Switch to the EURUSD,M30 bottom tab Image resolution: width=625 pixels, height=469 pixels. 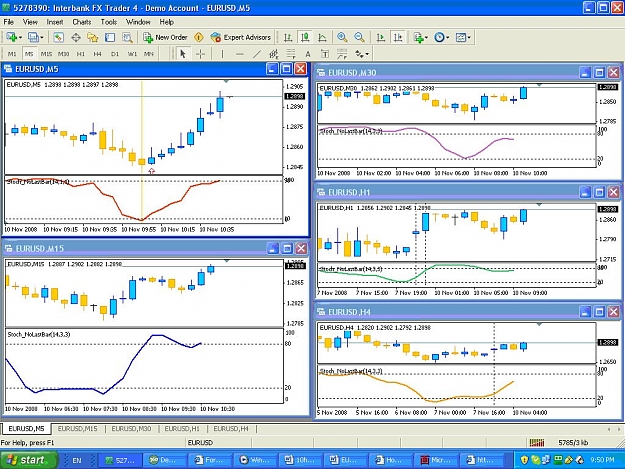point(131,429)
